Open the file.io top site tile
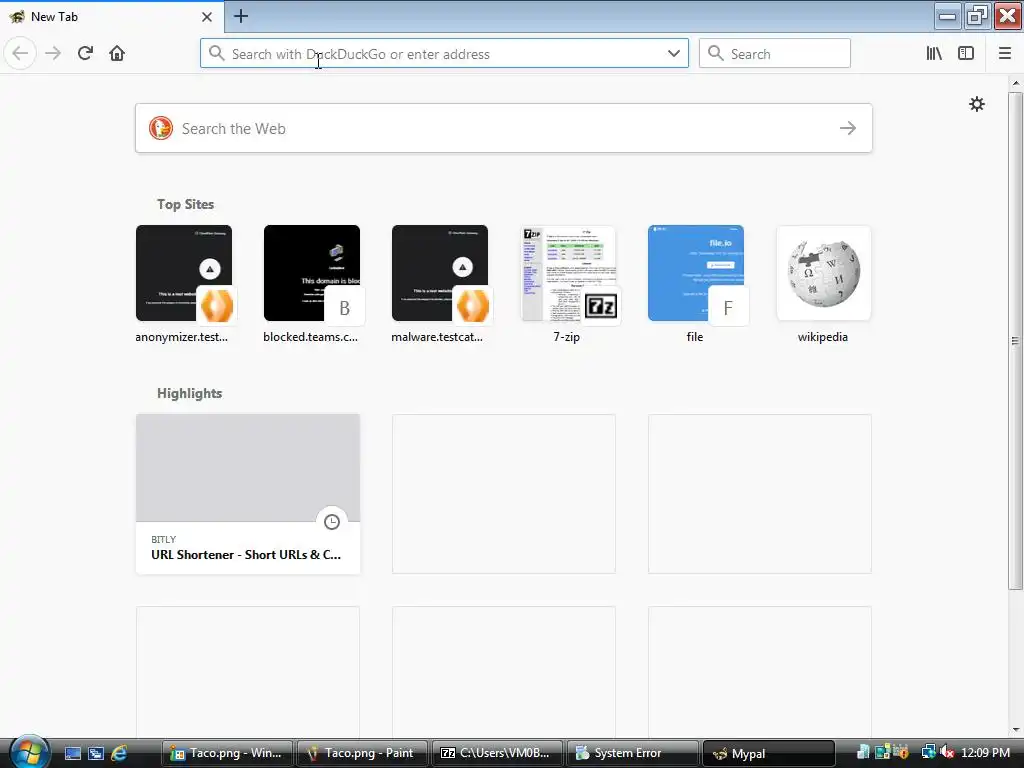 click(696, 284)
